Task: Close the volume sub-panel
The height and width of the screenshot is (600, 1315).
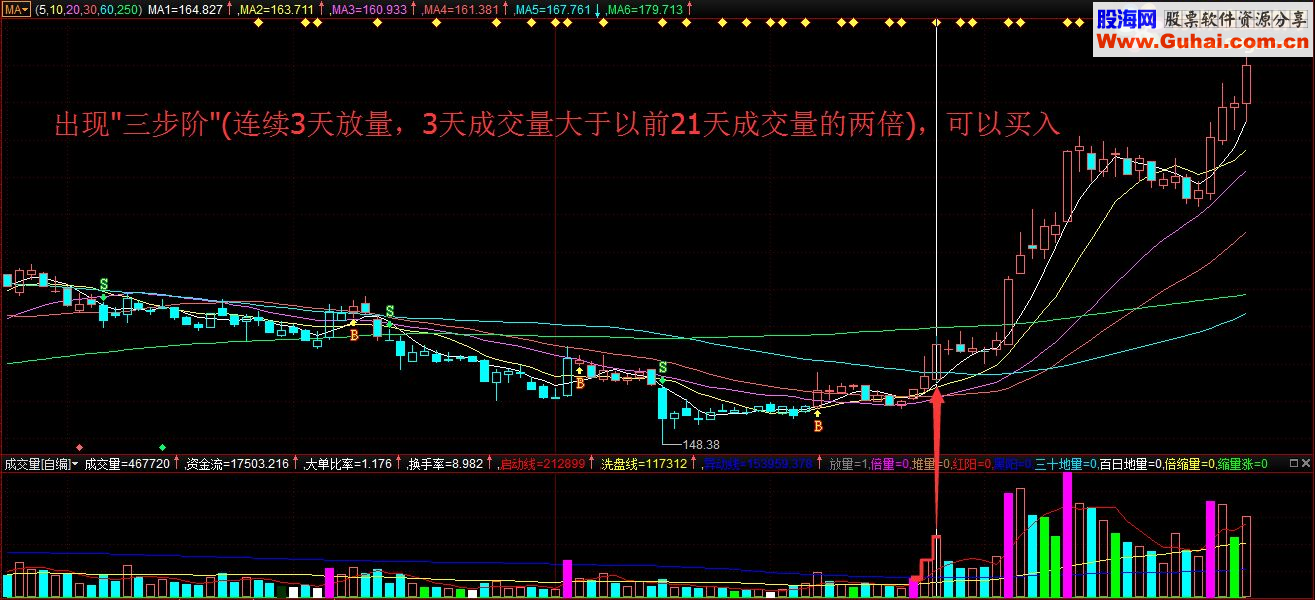Action: (x=1306, y=464)
